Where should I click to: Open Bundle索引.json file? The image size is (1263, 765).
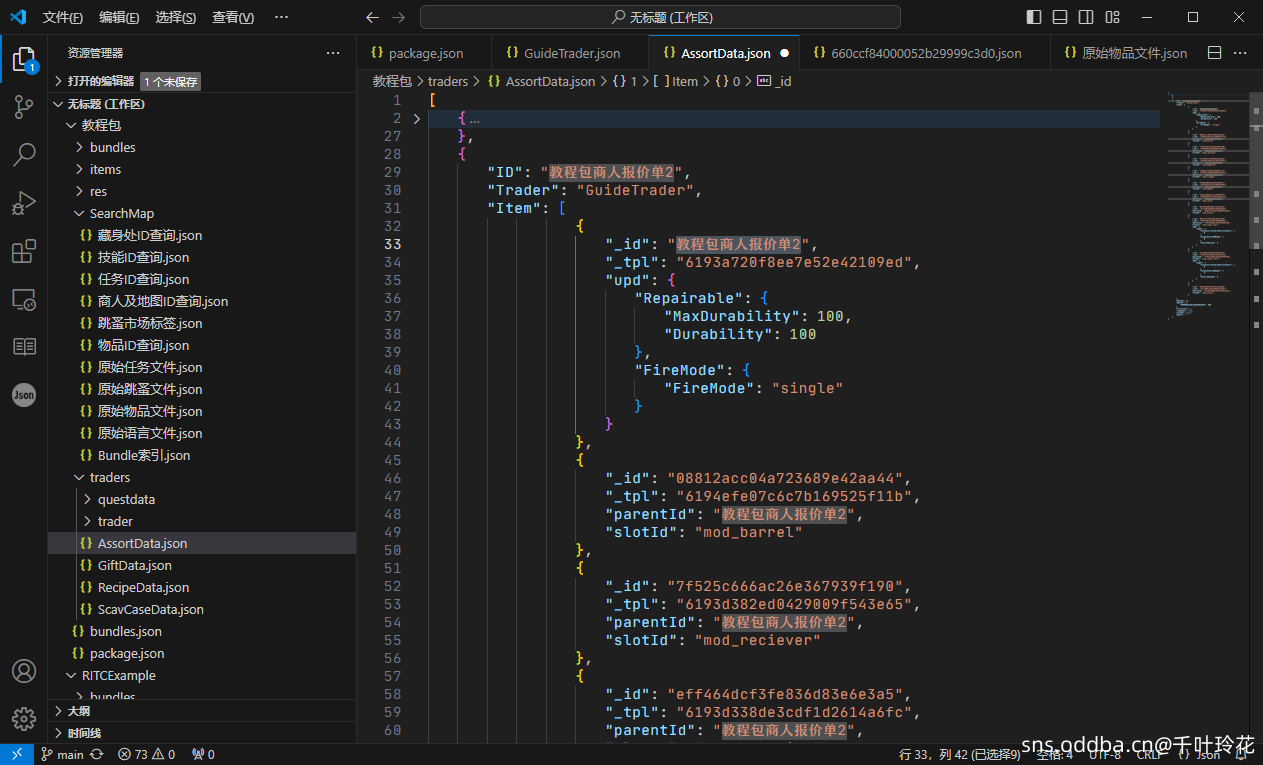coord(202,455)
